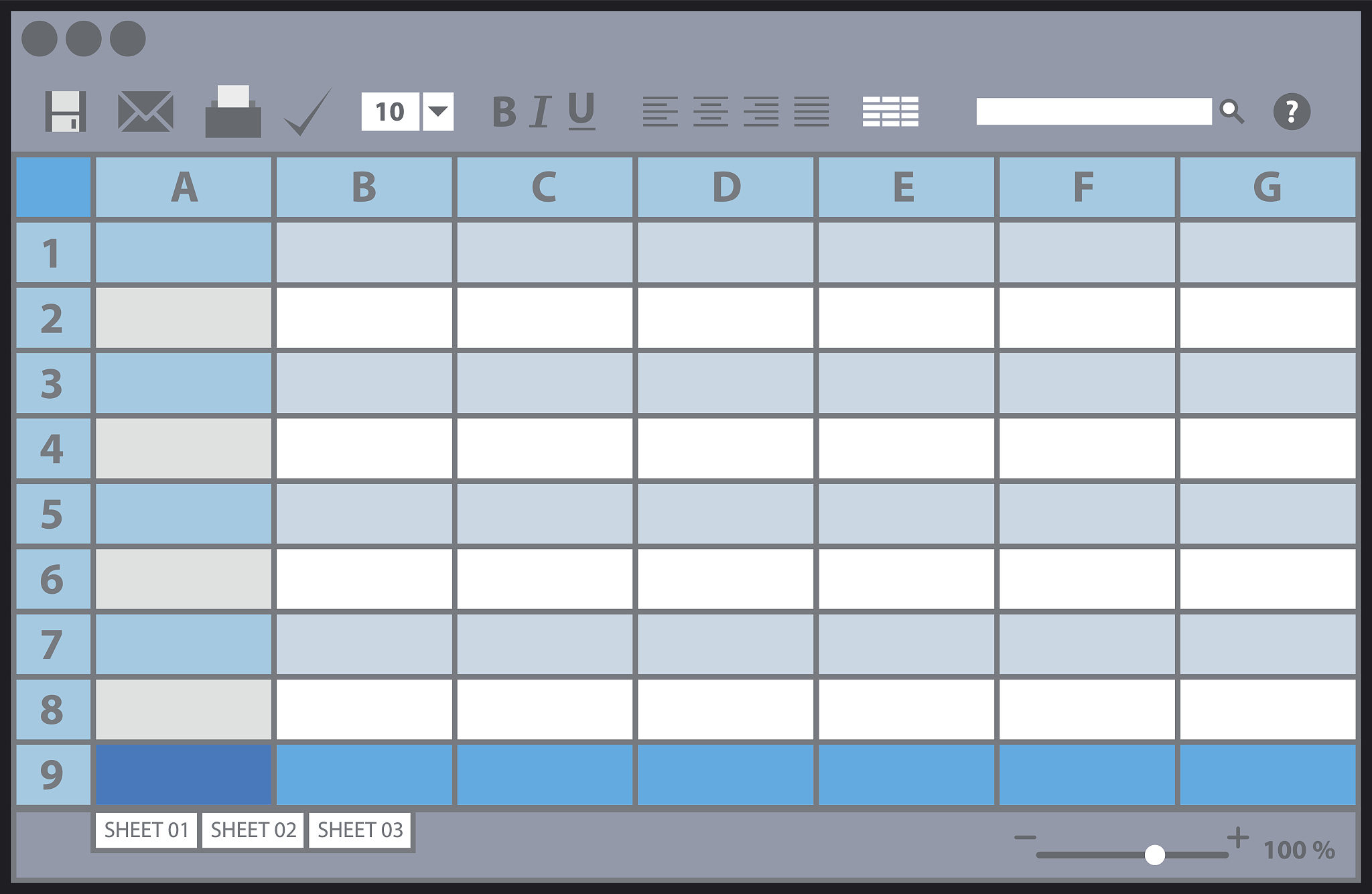Toggle italic formatting
The height and width of the screenshot is (894, 1372).
[540, 111]
